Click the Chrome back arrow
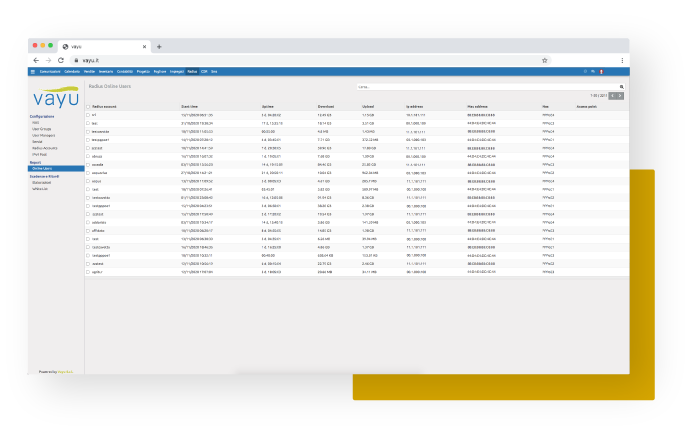Image resolution: width=695 pixels, height=439 pixels. tap(36, 60)
